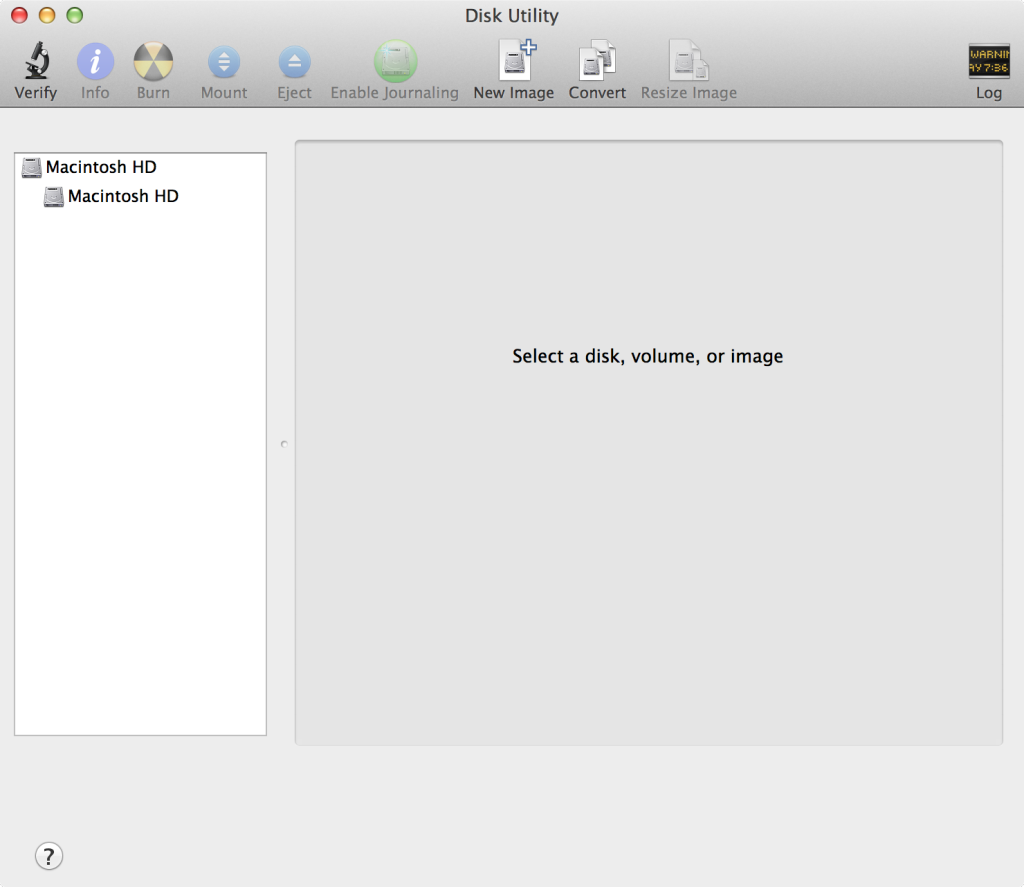Click the Mount toolbar icon
Viewport: 1024px width, 887px height.
coord(224,63)
